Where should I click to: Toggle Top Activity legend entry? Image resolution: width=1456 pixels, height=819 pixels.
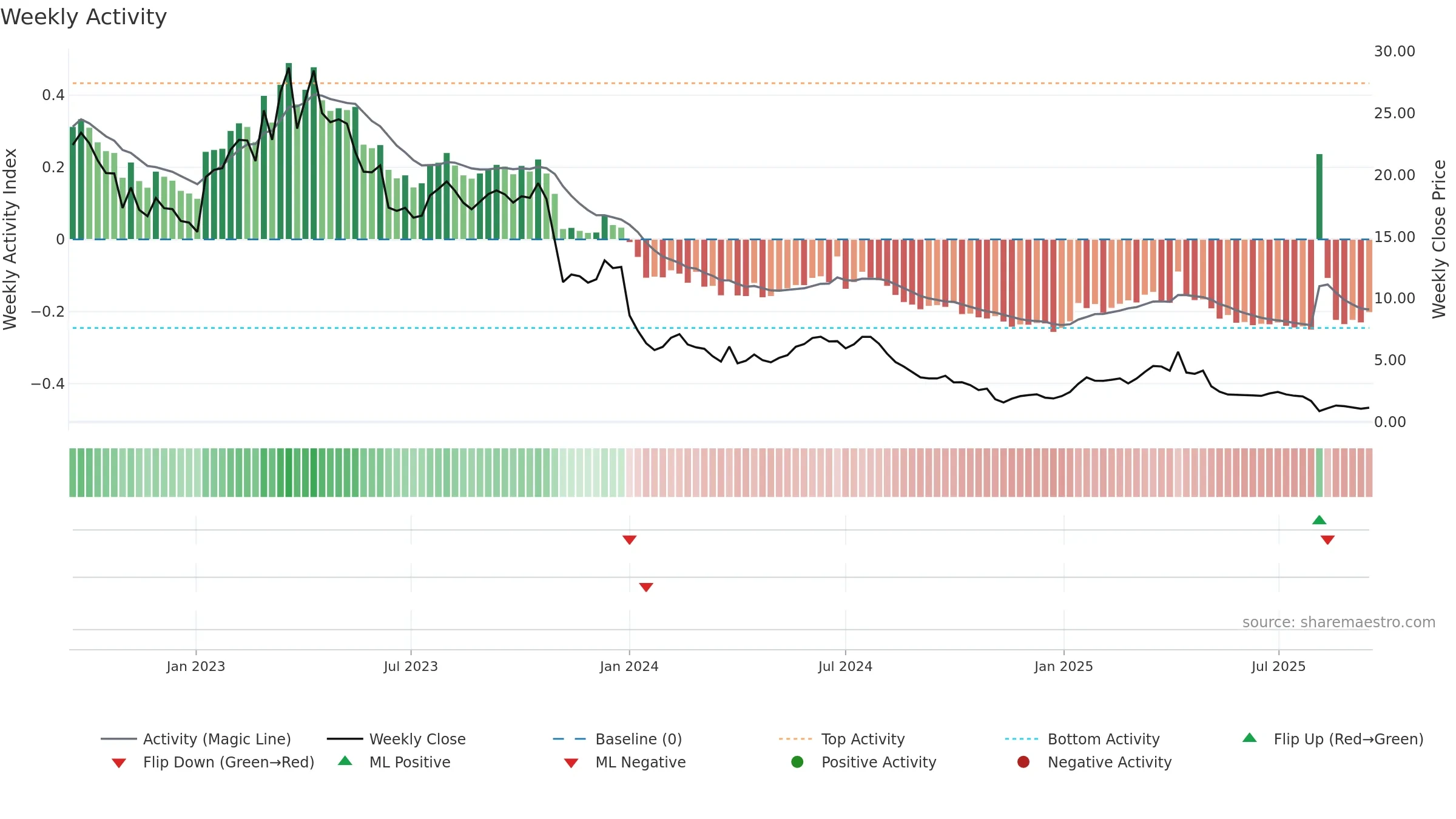pyautogui.click(x=841, y=739)
